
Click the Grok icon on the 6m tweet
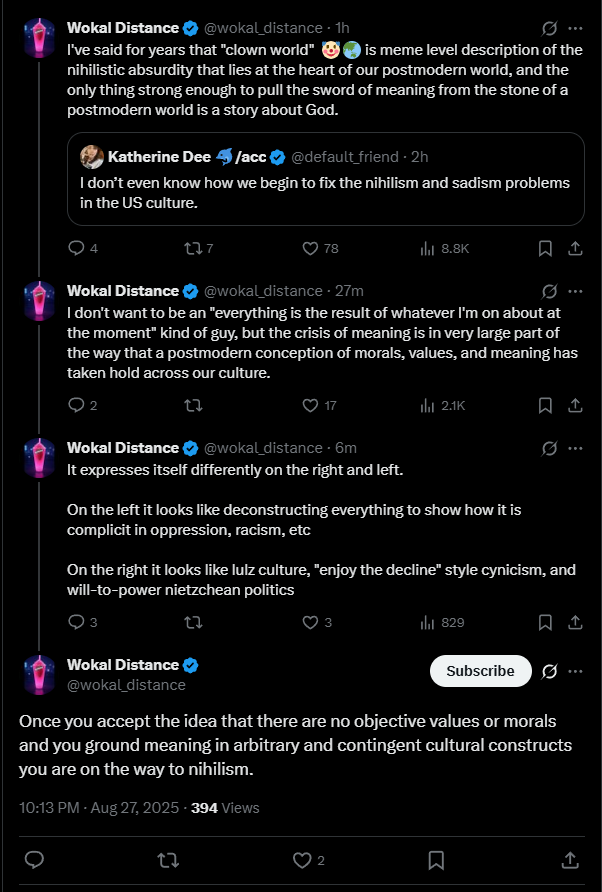point(548,448)
